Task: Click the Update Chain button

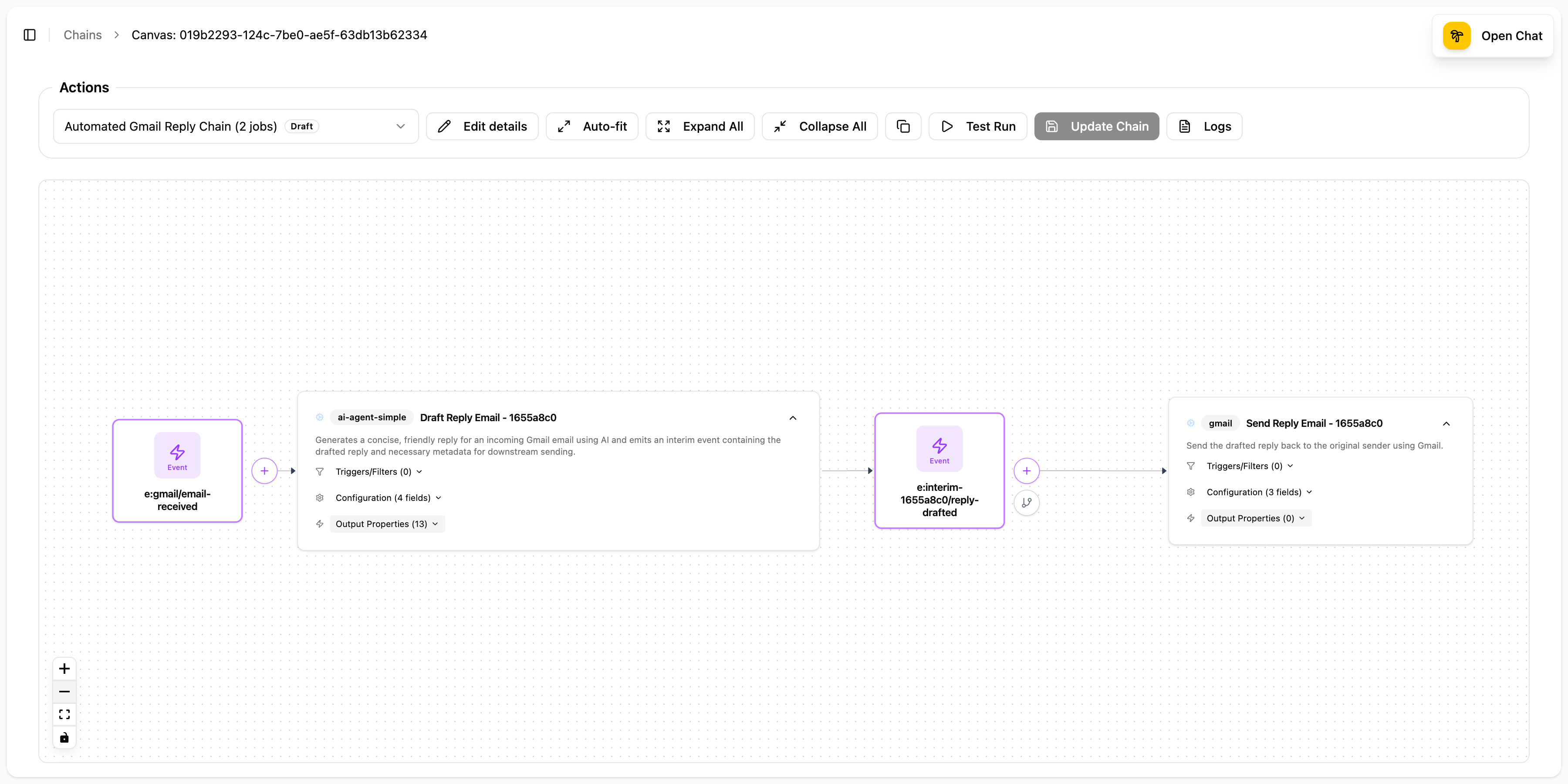Action: [1096, 126]
